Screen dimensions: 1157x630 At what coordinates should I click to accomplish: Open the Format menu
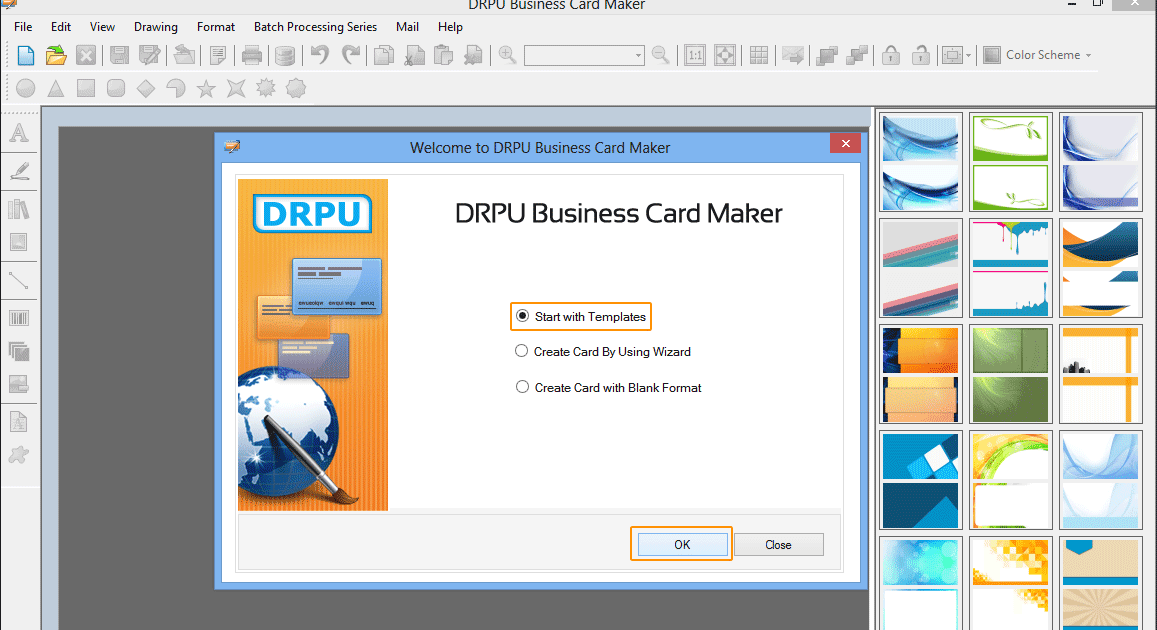[x=215, y=27]
